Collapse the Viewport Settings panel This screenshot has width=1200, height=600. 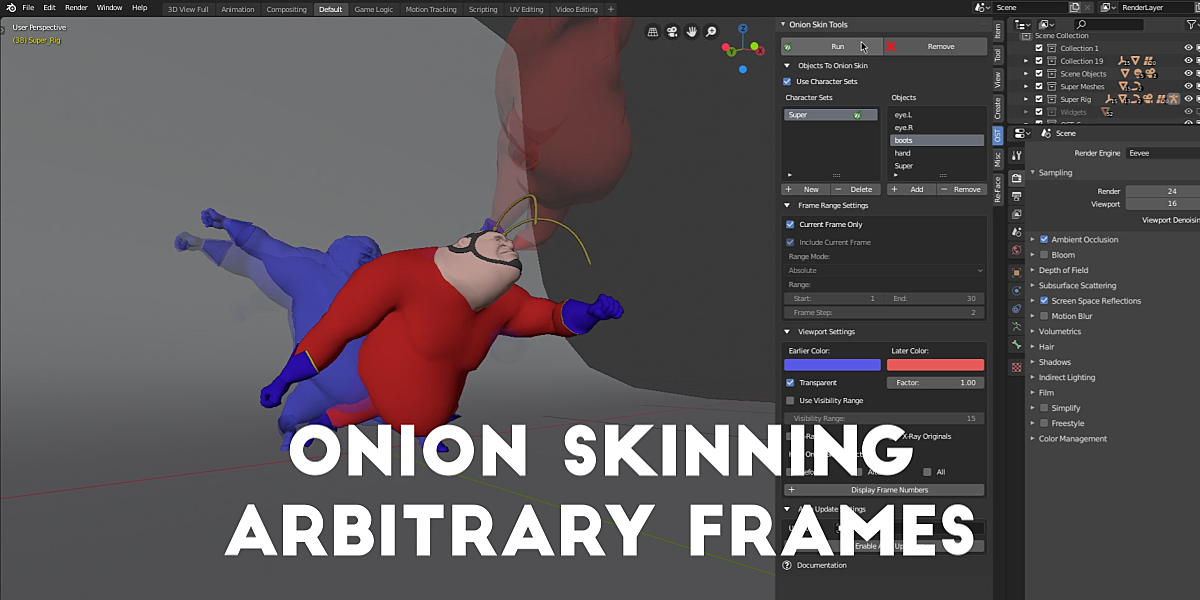(787, 331)
